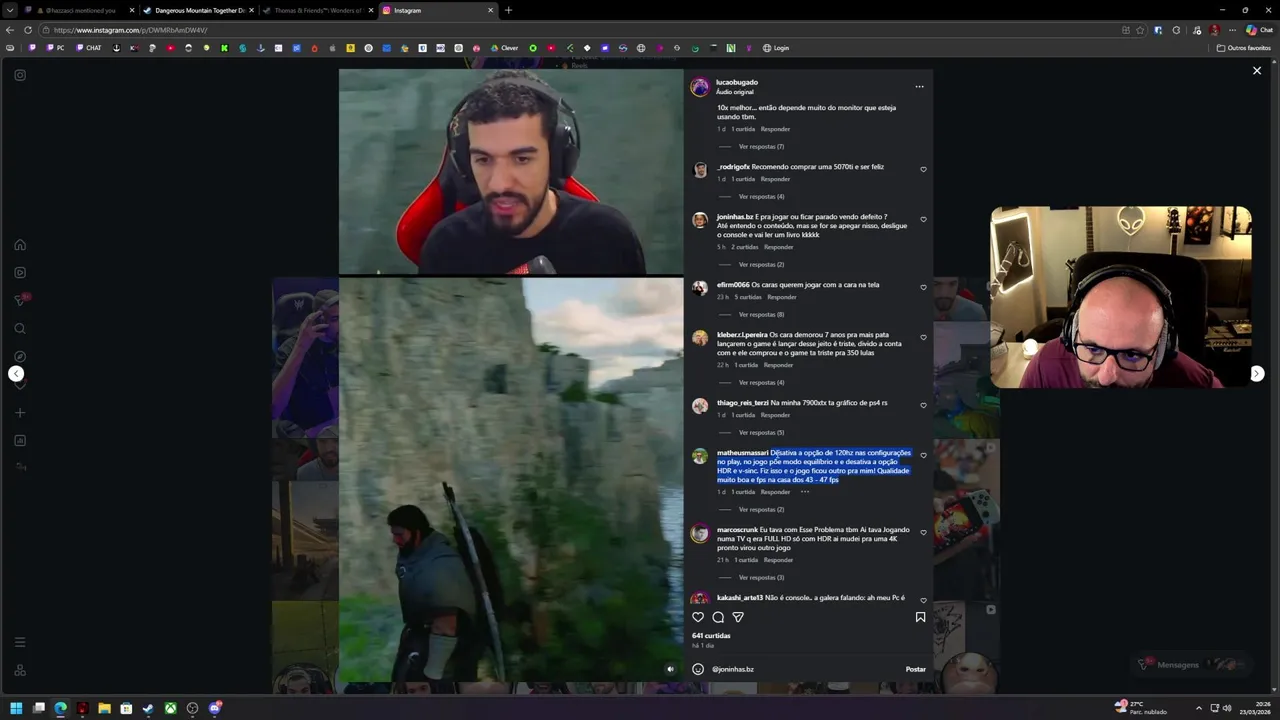
Task: Open the Dashboard chart icon in sidebar
Action: 19,440
